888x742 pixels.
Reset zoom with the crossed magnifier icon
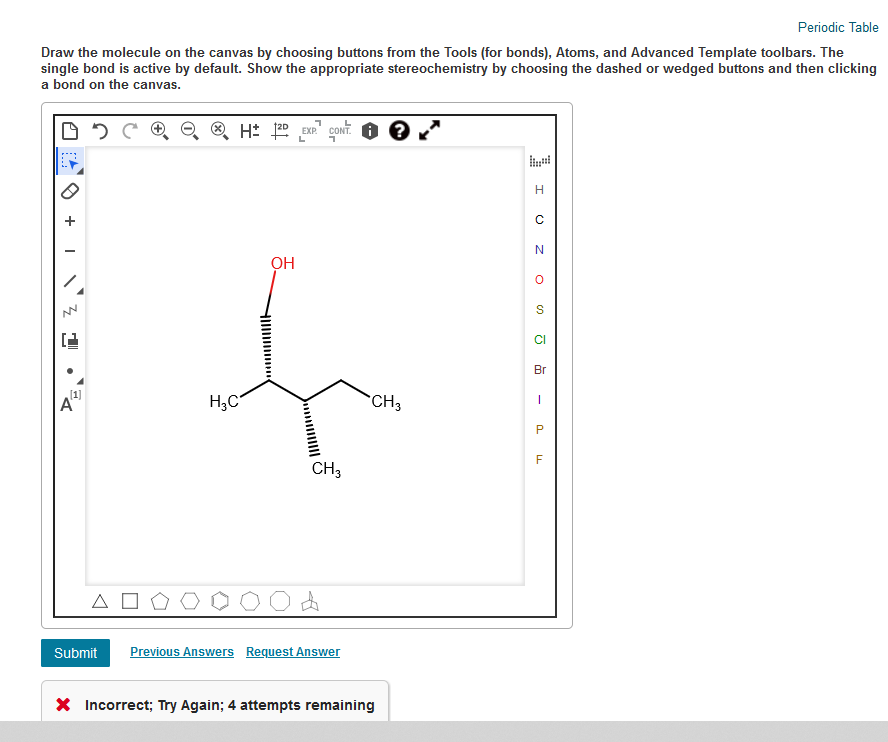[220, 130]
